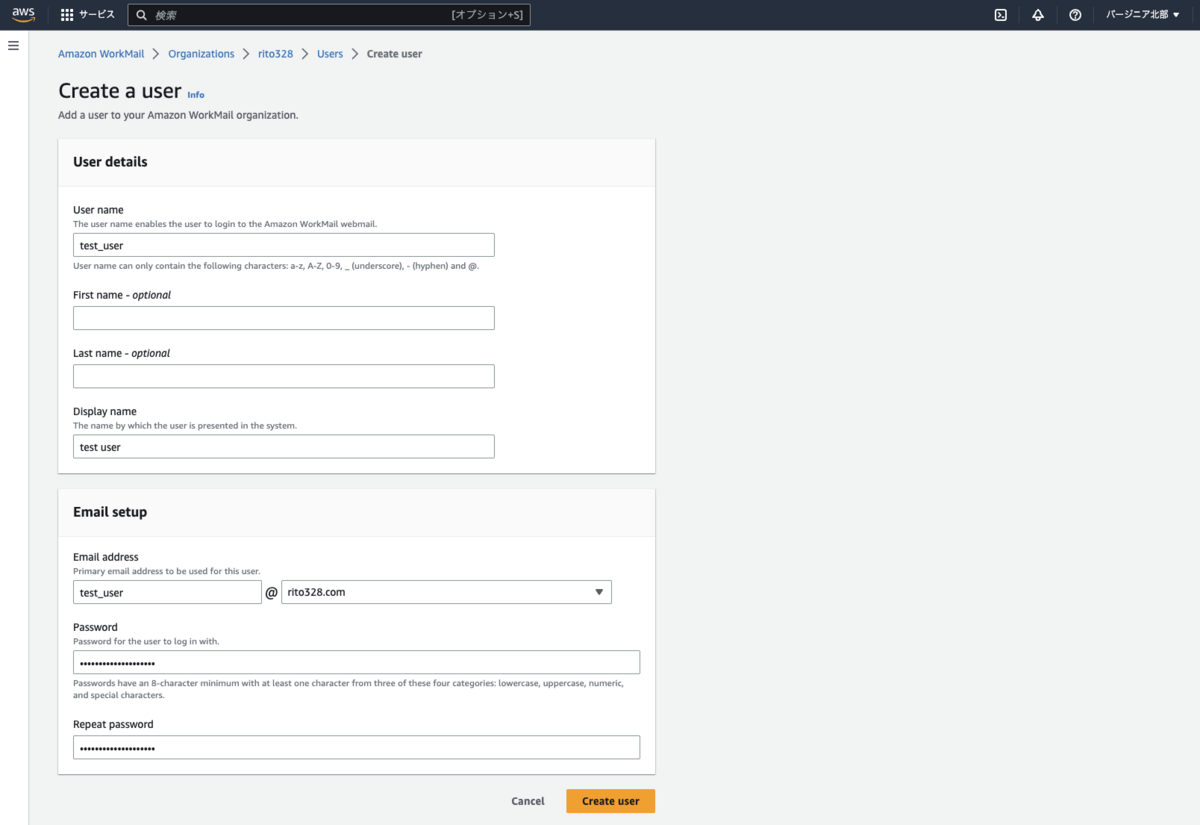Click the Repeat password field
Screen dimensions: 1200x825
(x=356, y=747)
